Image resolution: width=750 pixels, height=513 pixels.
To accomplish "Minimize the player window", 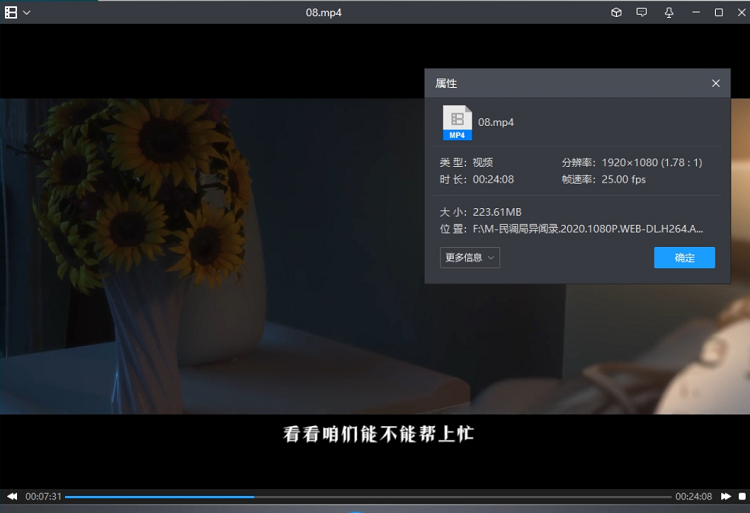I will click(x=694, y=12).
